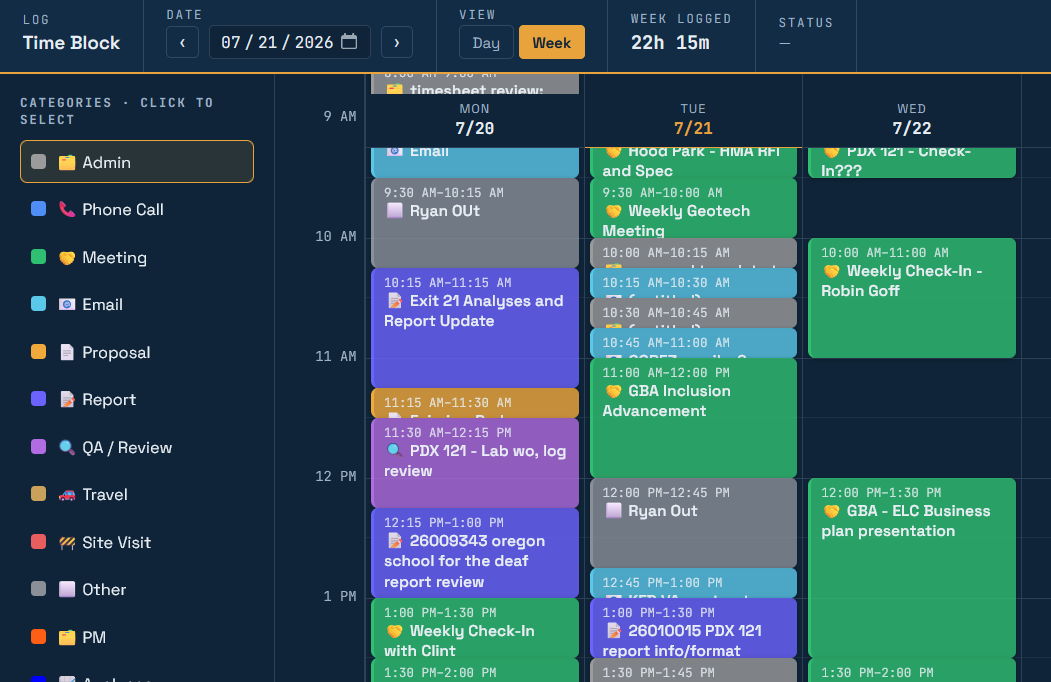The width and height of the screenshot is (1051, 682).
Task: Click the phone handset icon beside Phone Call
Action: 67,209
